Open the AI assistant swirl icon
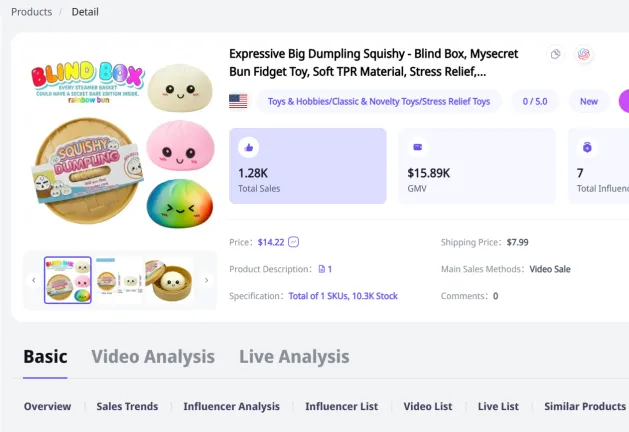Image resolution: width=629 pixels, height=432 pixels. 584,54
